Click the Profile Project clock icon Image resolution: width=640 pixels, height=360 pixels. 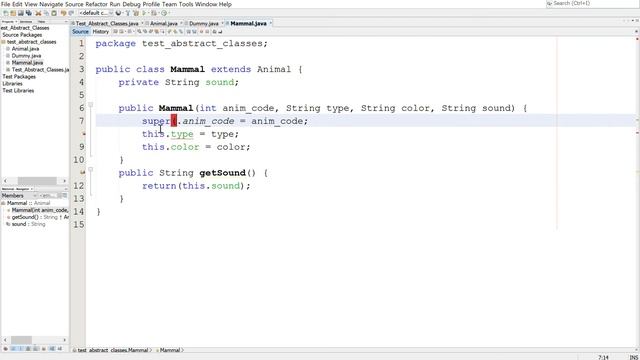(164, 13)
